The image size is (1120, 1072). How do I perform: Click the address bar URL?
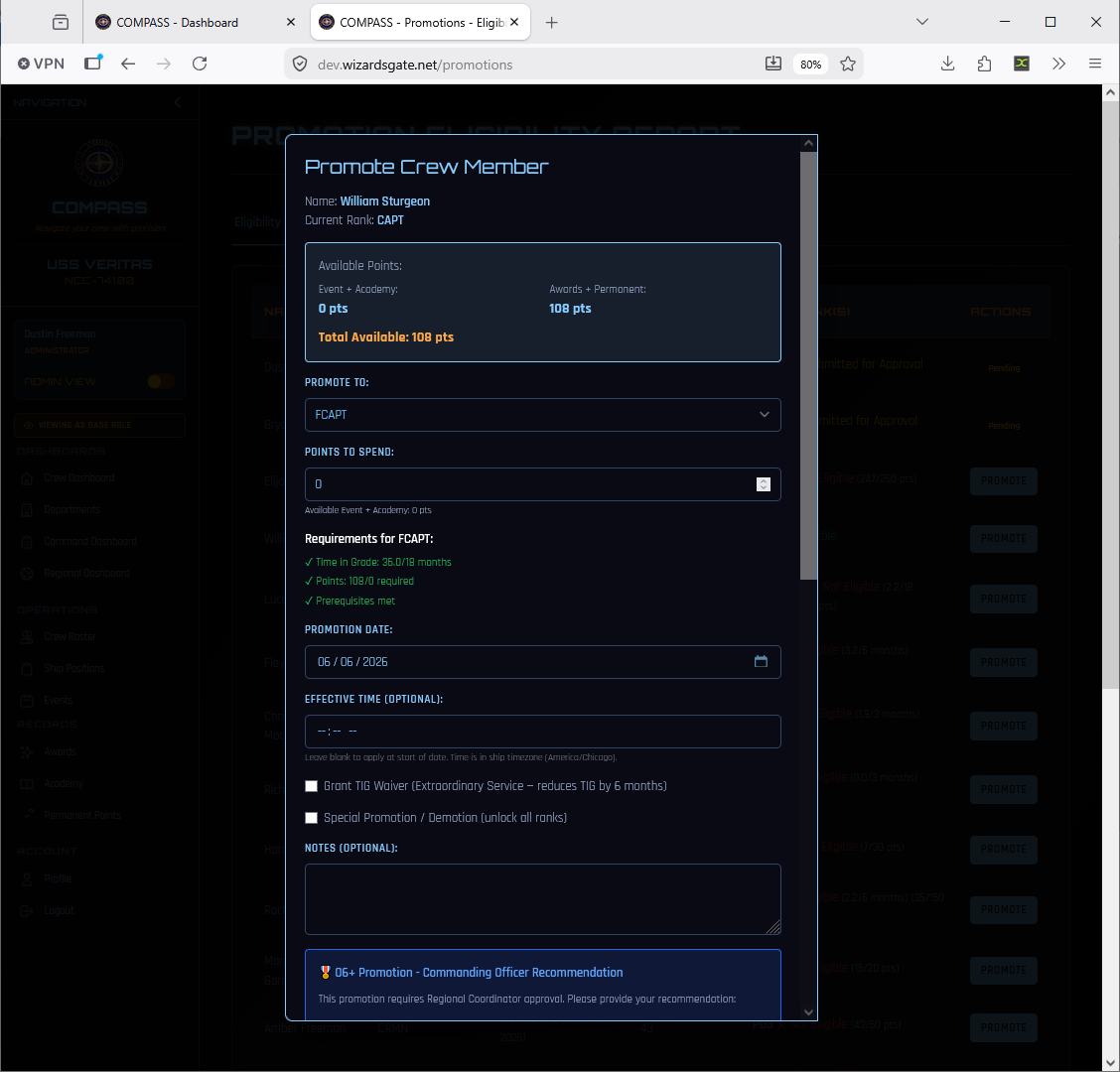point(415,65)
